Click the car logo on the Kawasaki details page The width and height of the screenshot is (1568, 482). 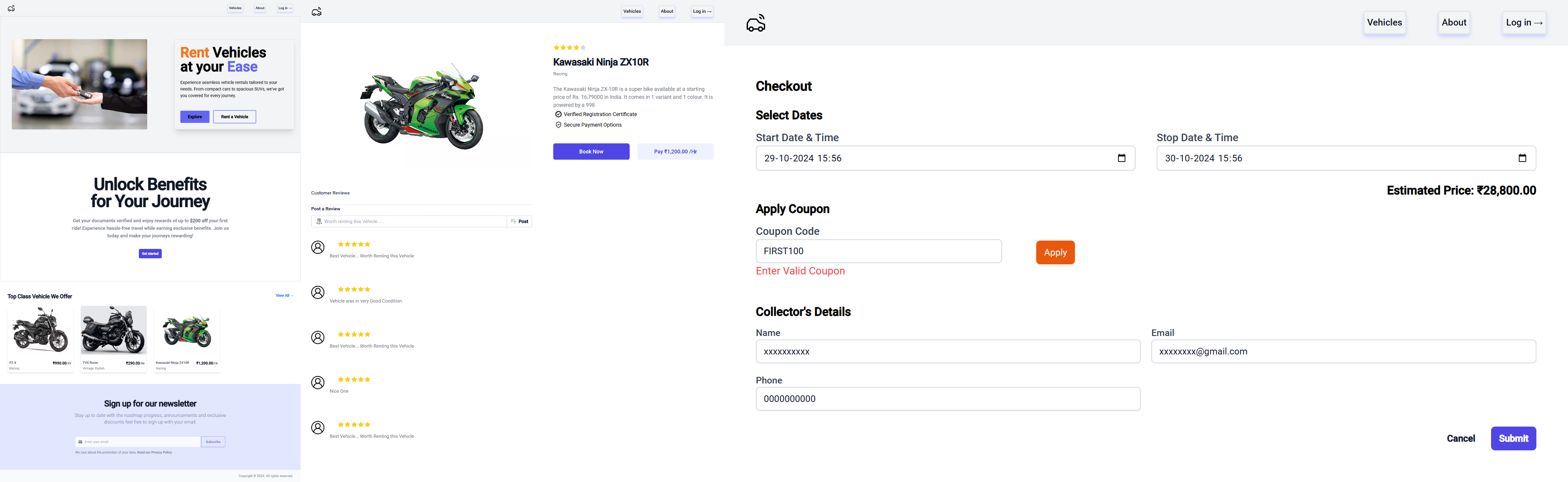pyautogui.click(x=316, y=11)
